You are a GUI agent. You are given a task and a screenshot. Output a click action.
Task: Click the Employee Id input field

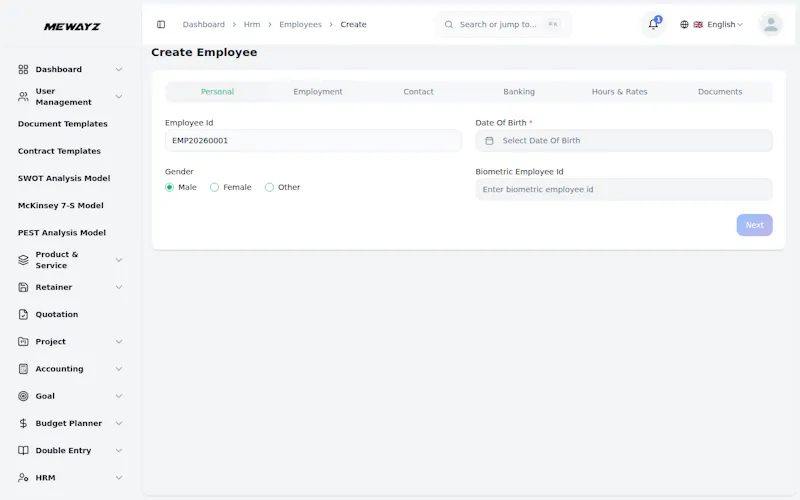tap(313, 141)
